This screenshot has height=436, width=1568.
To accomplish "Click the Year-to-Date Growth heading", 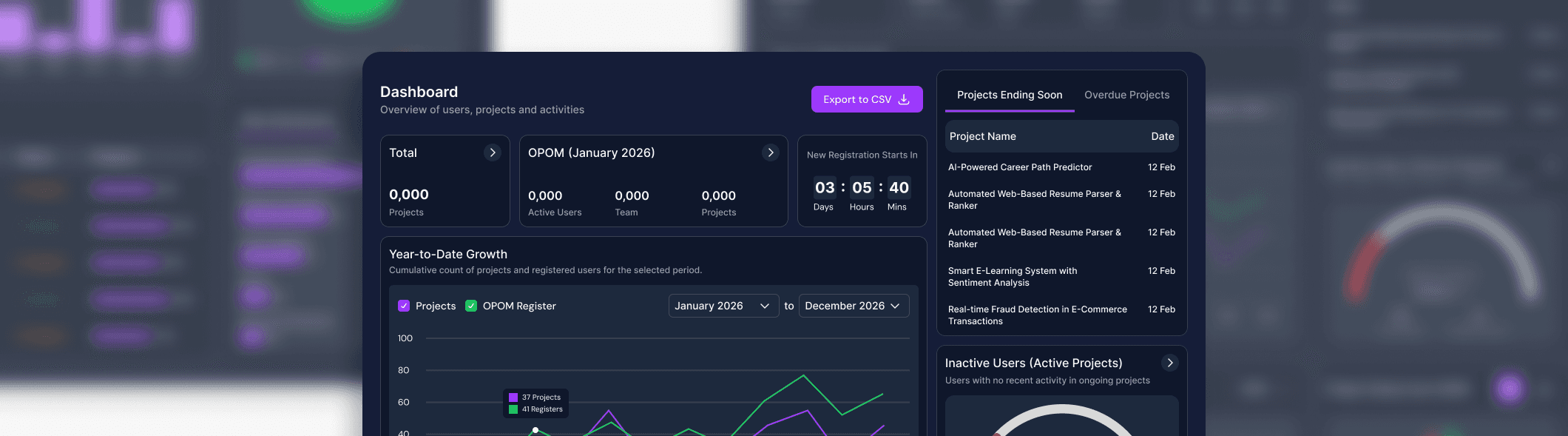I will pyautogui.click(x=448, y=254).
